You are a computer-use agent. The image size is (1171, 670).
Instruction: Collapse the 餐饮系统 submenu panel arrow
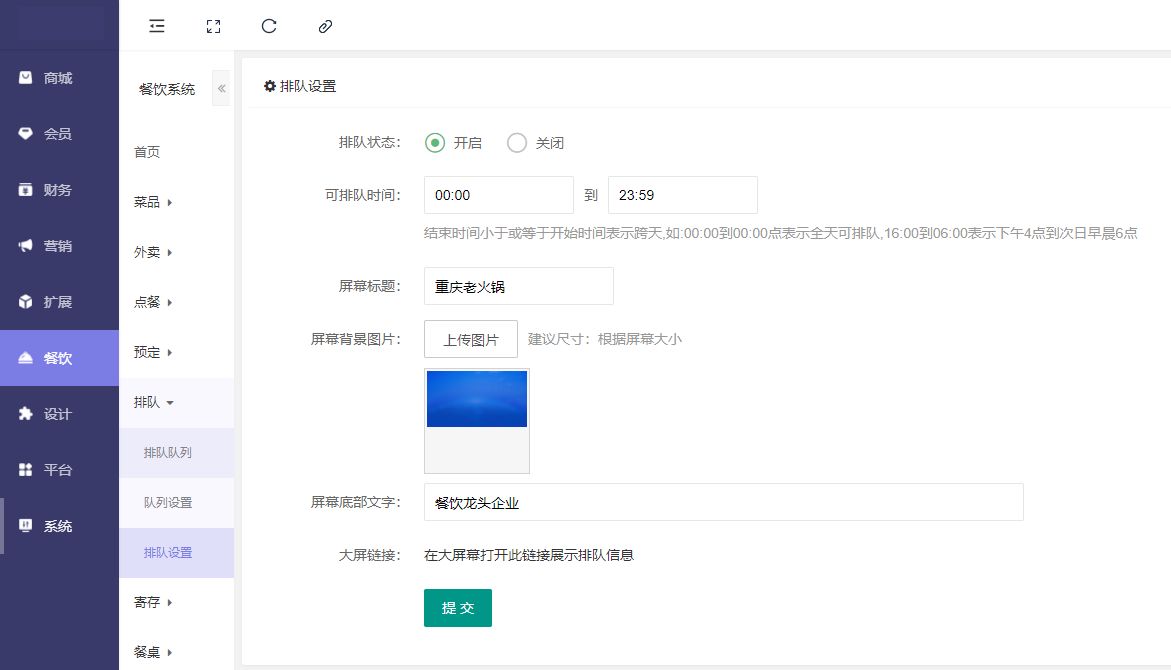point(221,89)
